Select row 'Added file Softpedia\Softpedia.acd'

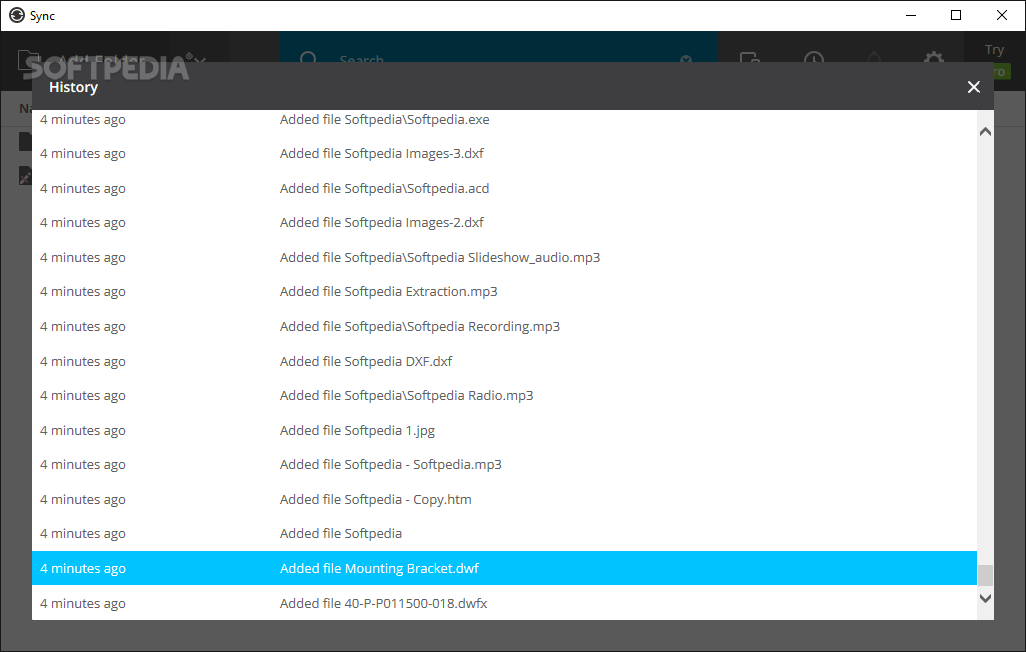(x=504, y=189)
